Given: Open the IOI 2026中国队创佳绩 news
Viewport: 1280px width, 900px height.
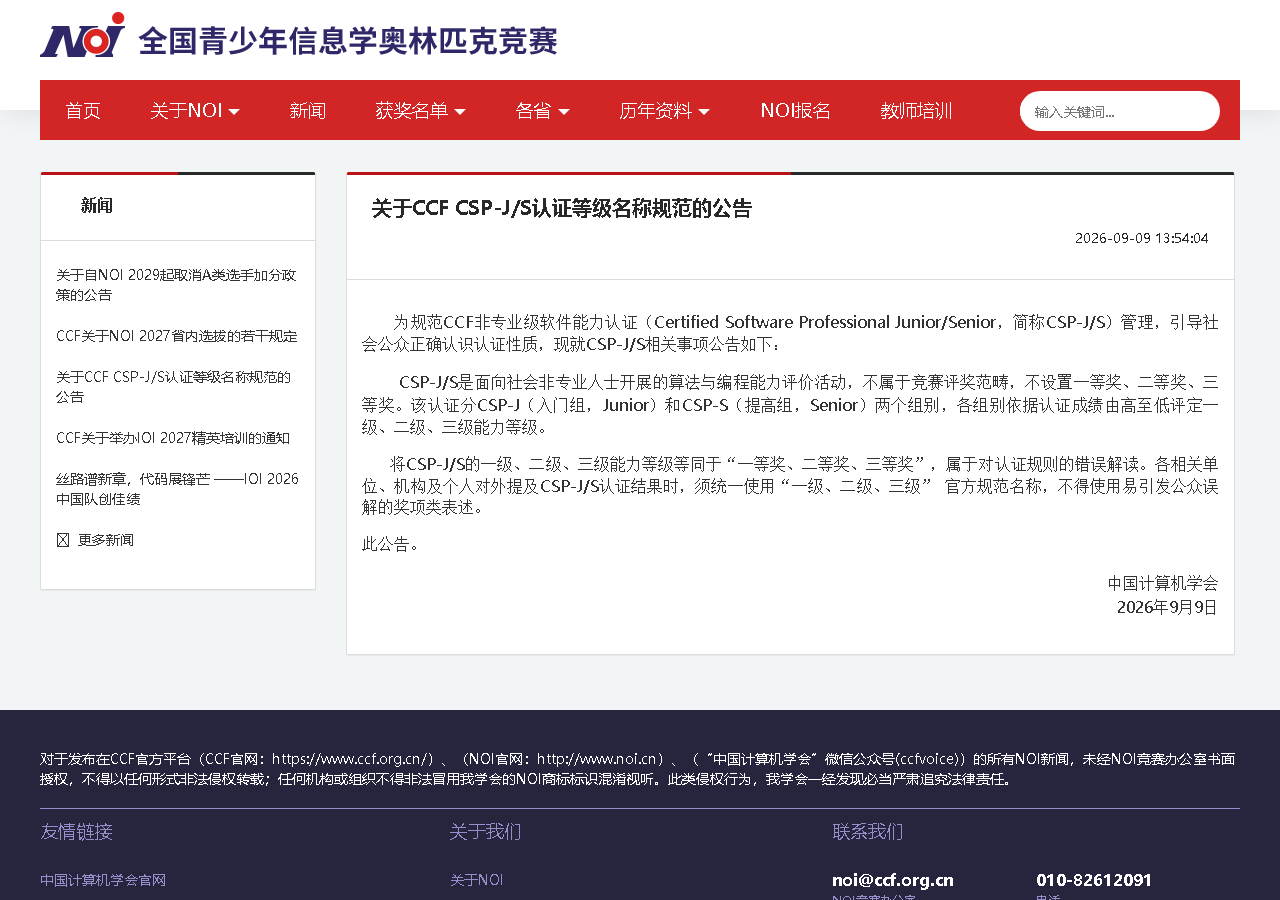Looking at the screenshot, I should coord(177,489).
